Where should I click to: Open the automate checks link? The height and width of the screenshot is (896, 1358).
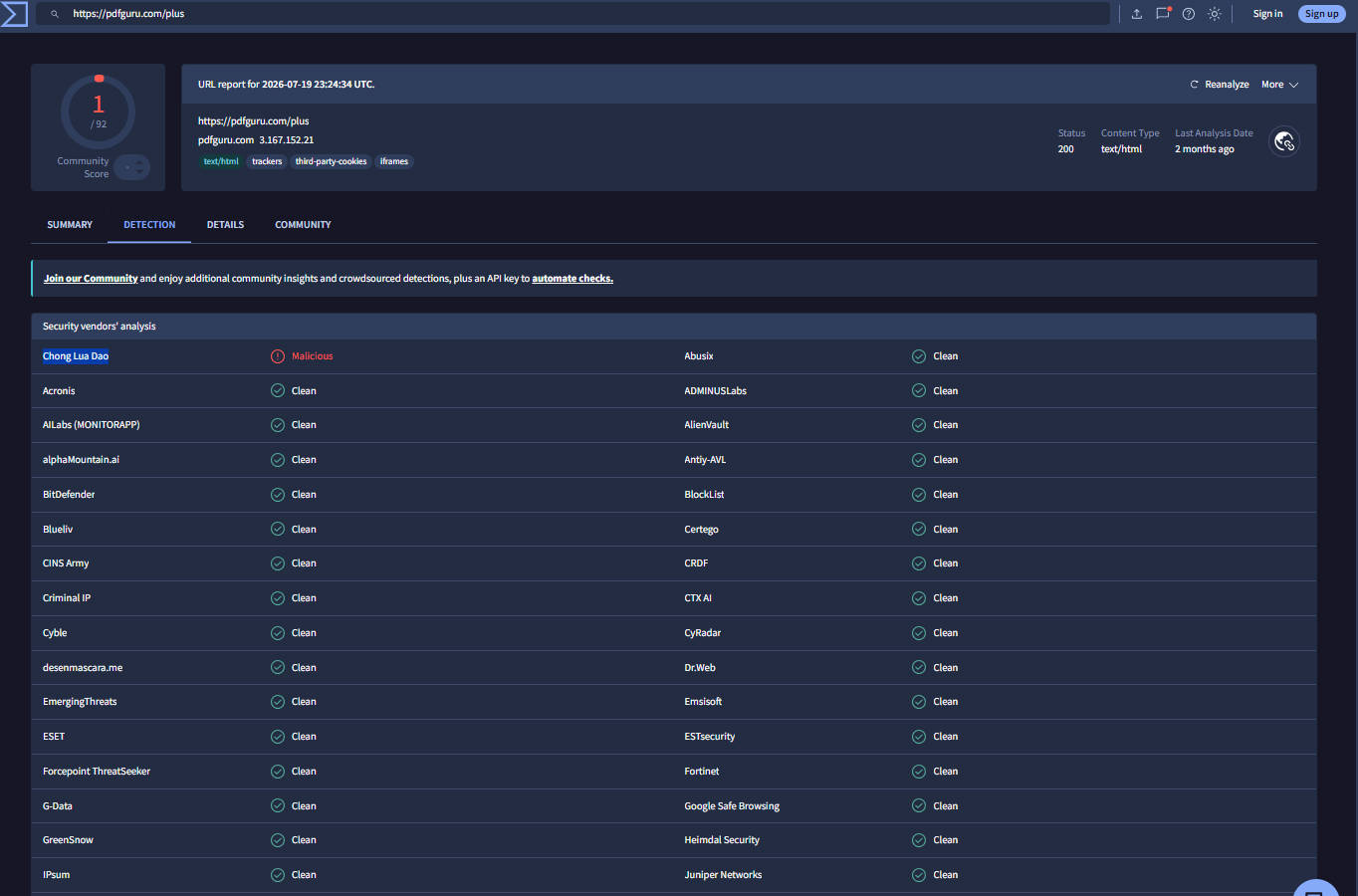(572, 279)
